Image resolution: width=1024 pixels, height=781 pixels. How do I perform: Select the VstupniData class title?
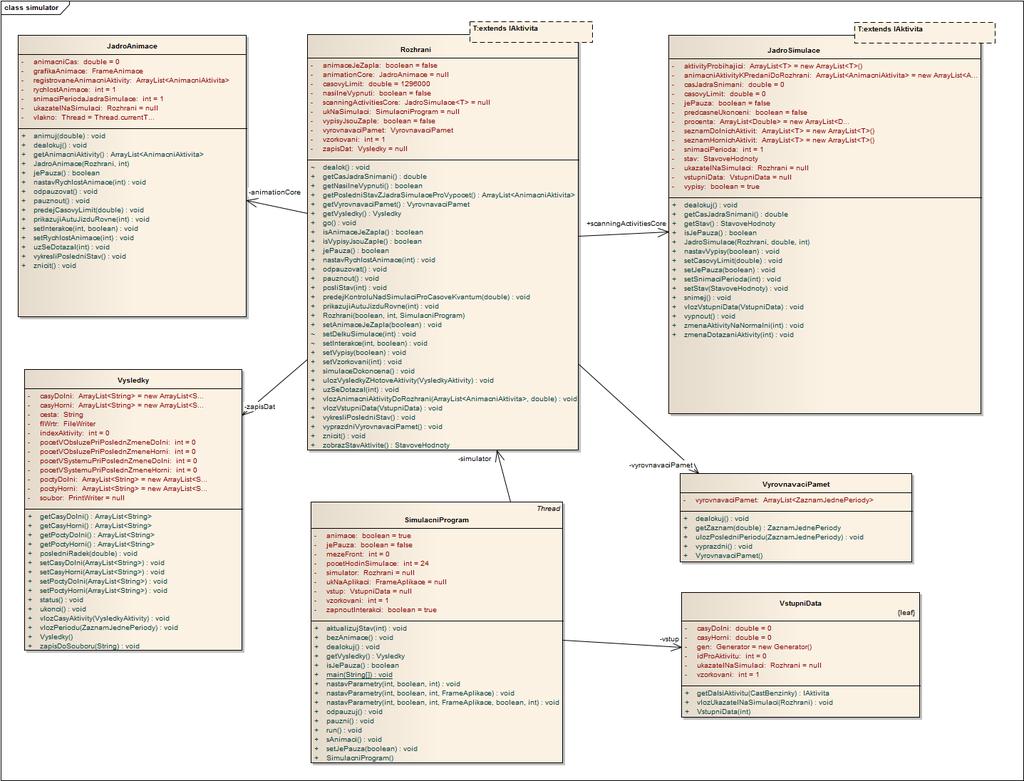[801, 603]
